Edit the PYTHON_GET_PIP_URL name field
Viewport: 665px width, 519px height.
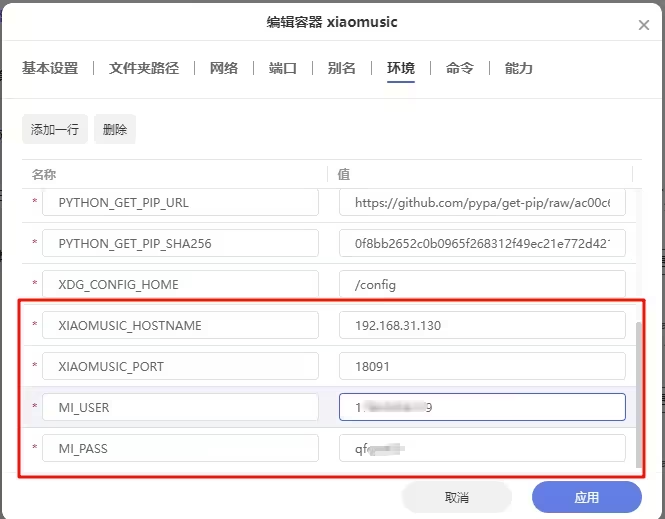(x=180, y=203)
